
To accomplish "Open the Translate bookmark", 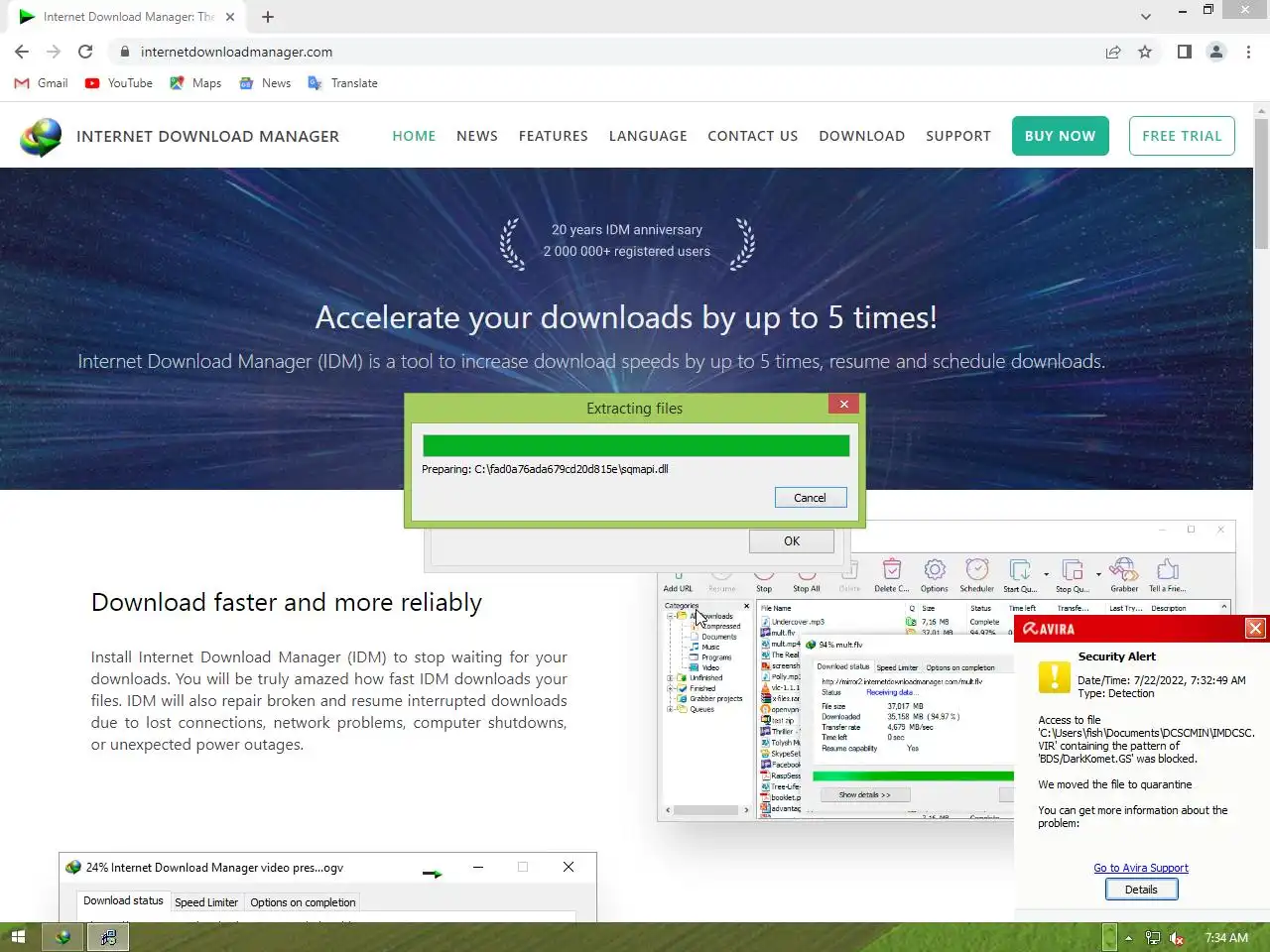I will click(342, 83).
